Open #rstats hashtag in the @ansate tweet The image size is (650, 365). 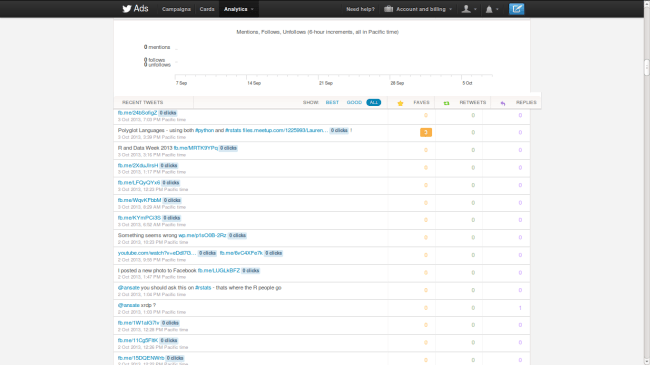coord(203,287)
